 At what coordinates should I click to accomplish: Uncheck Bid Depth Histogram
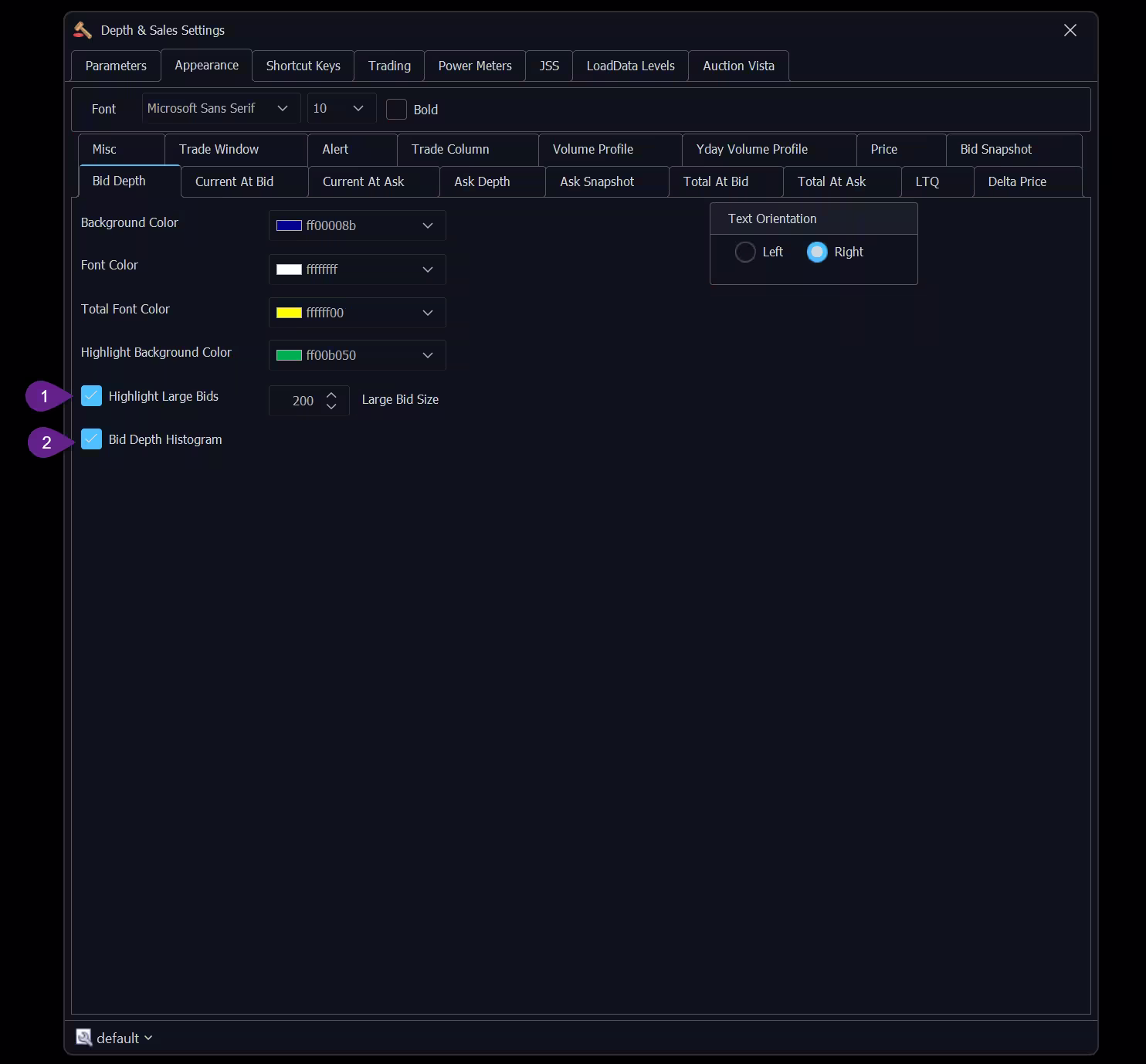pos(92,439)
